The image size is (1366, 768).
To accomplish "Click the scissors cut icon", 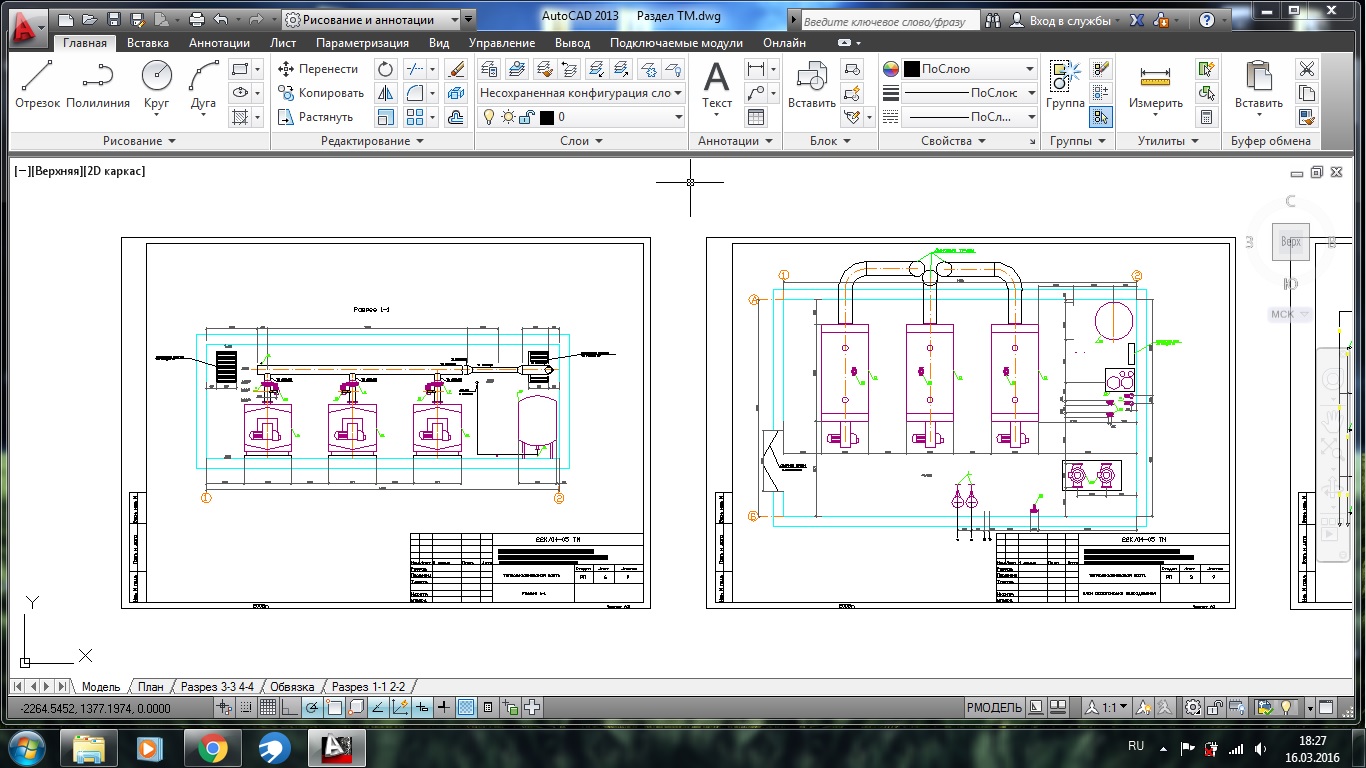I will click(1307, 69).
